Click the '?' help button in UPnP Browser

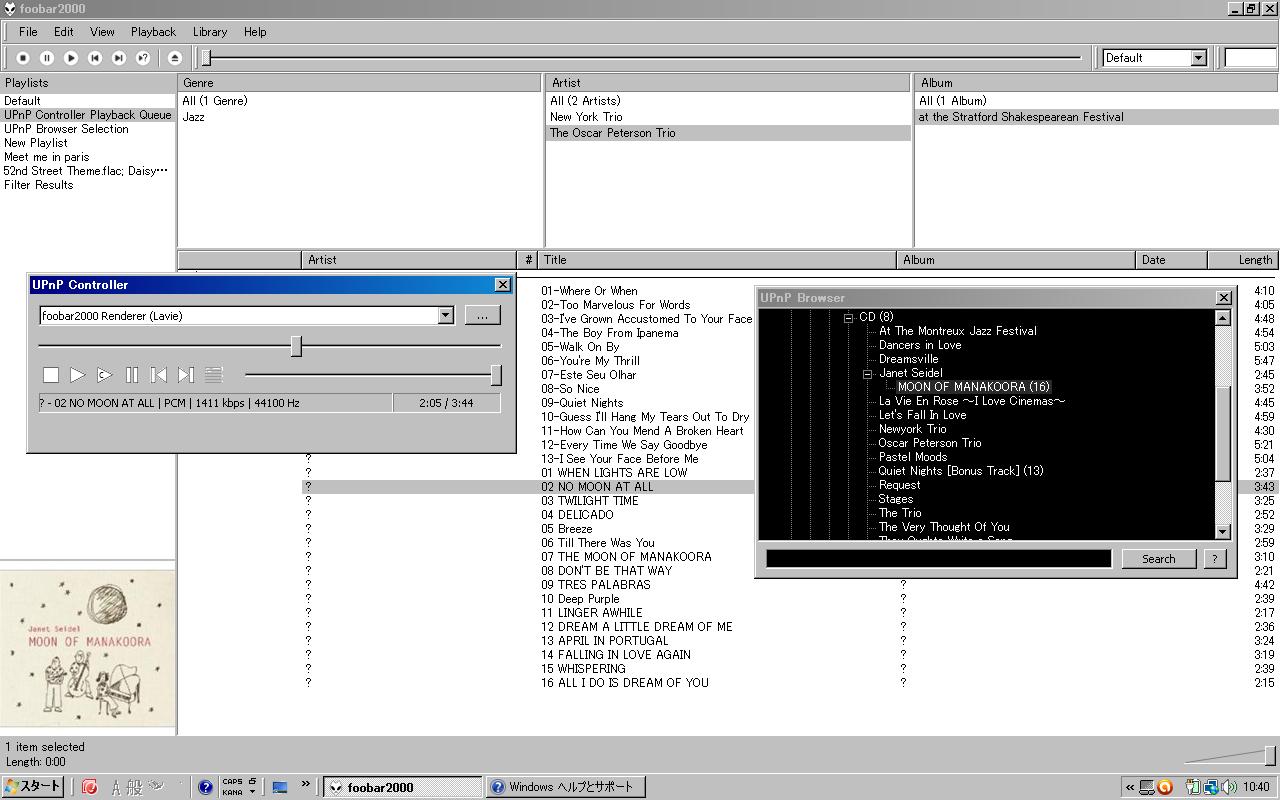[x=1214, y=559]
